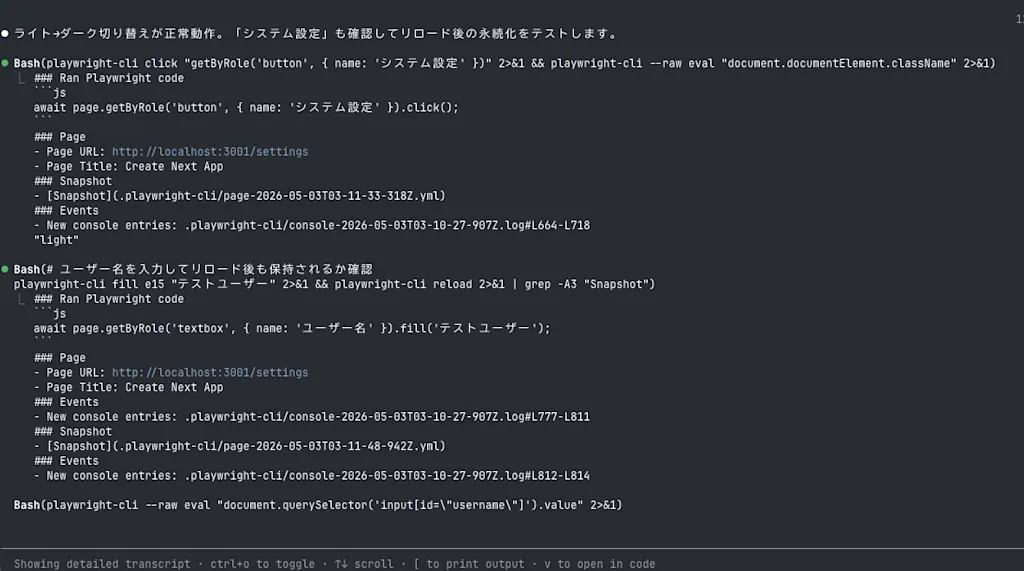Click the "Showing detailed transcript" status text
Image resolution: width=1024 pixels, height=571 pixels.
[x=102, y=564]
